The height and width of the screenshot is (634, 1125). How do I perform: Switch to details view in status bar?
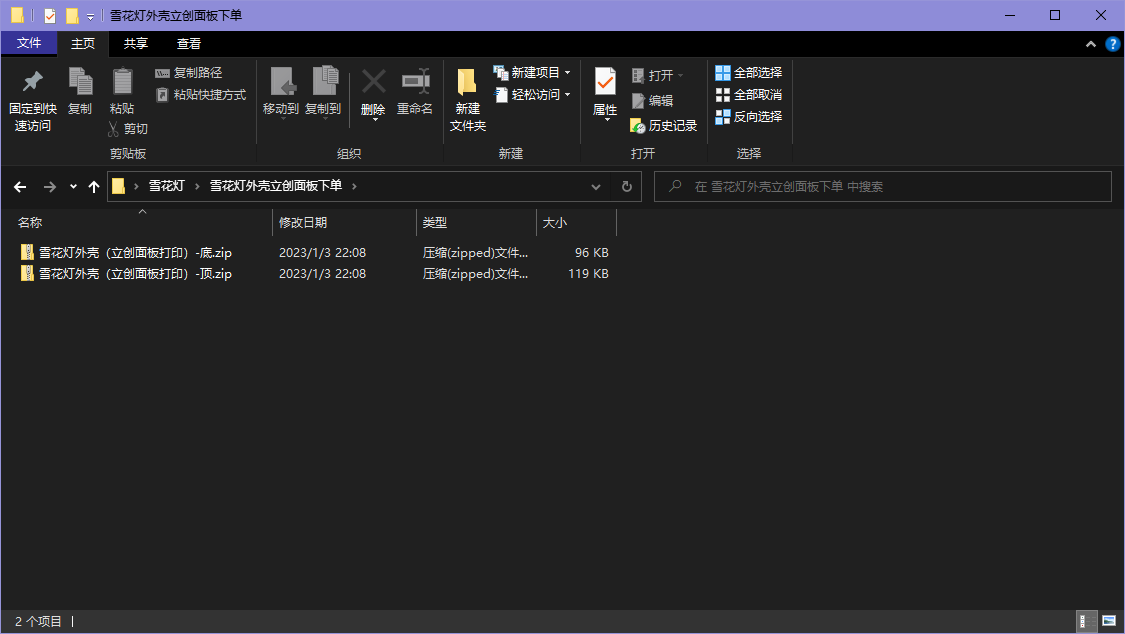(1086, 621)
